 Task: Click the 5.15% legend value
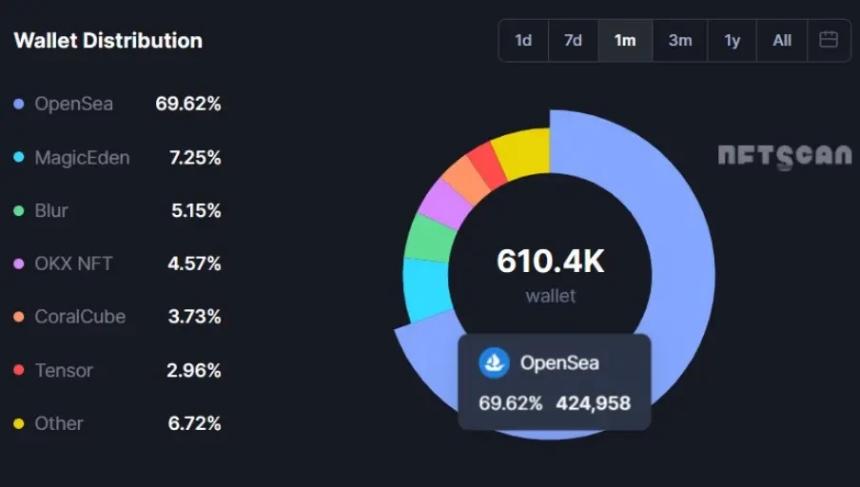coord(196,211)
